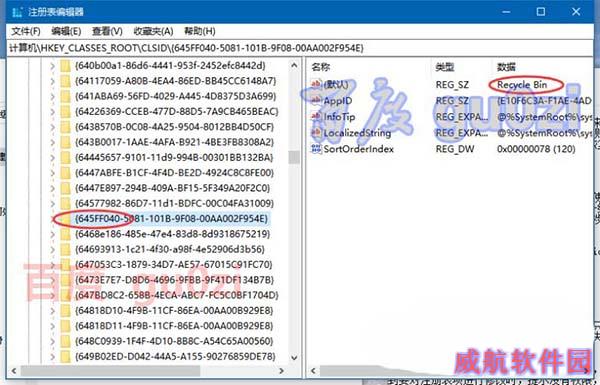Viewport: 600px width, 385px height.
Task: Click the AppID string value icon
Action: pos(316,101)
